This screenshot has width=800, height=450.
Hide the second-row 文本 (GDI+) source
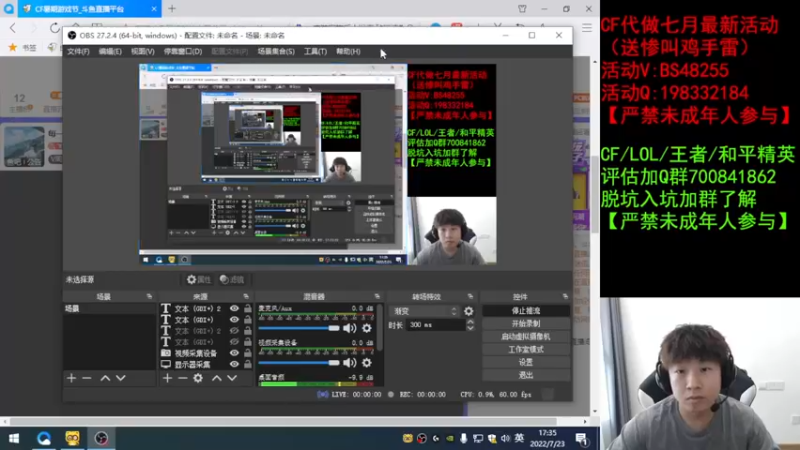(x=234, y=320)
